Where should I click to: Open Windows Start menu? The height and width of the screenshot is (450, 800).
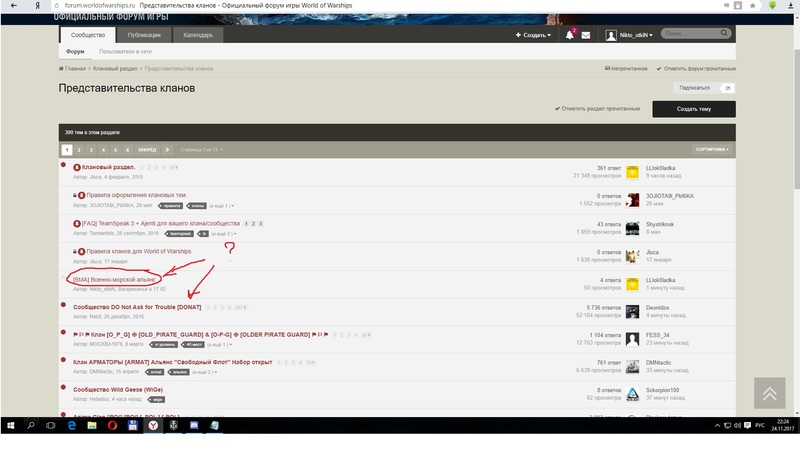click(11, 425)
